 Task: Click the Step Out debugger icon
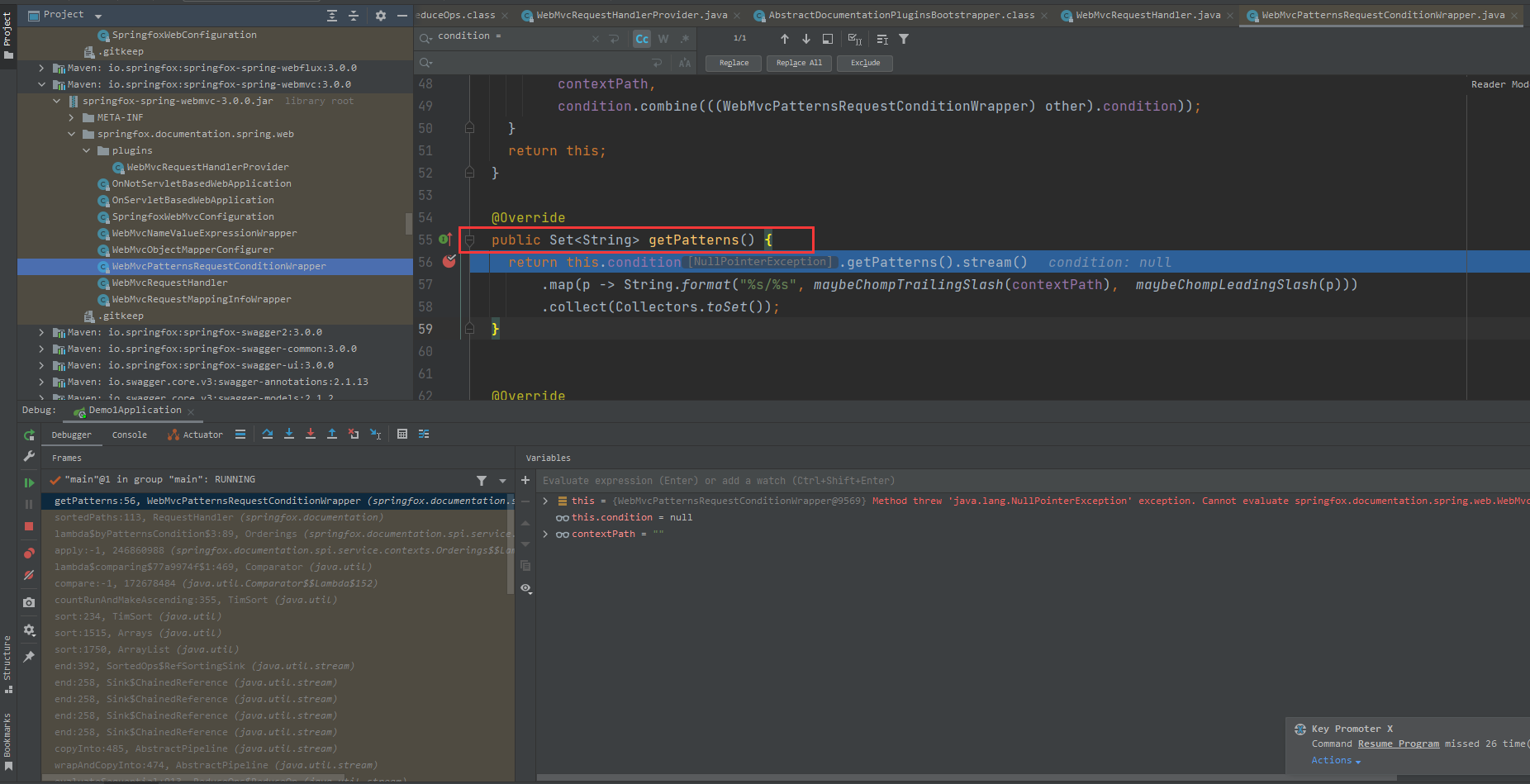coord(331,434)
